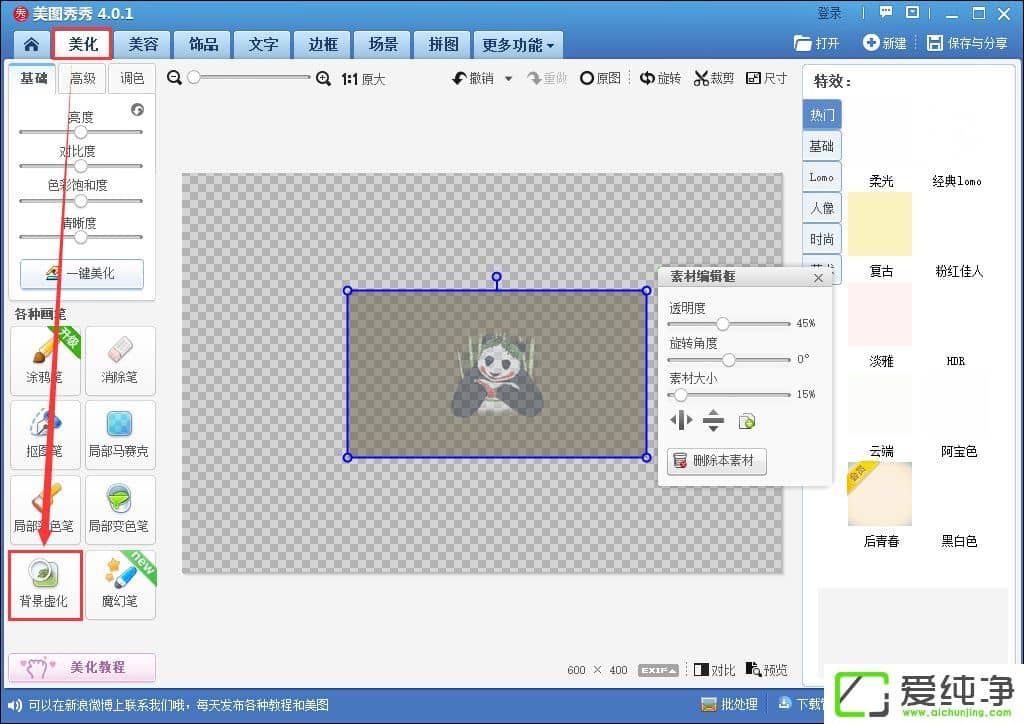Click the 删除本素材 delete material button
This screenshot has height=724, width=1024.
717,461
